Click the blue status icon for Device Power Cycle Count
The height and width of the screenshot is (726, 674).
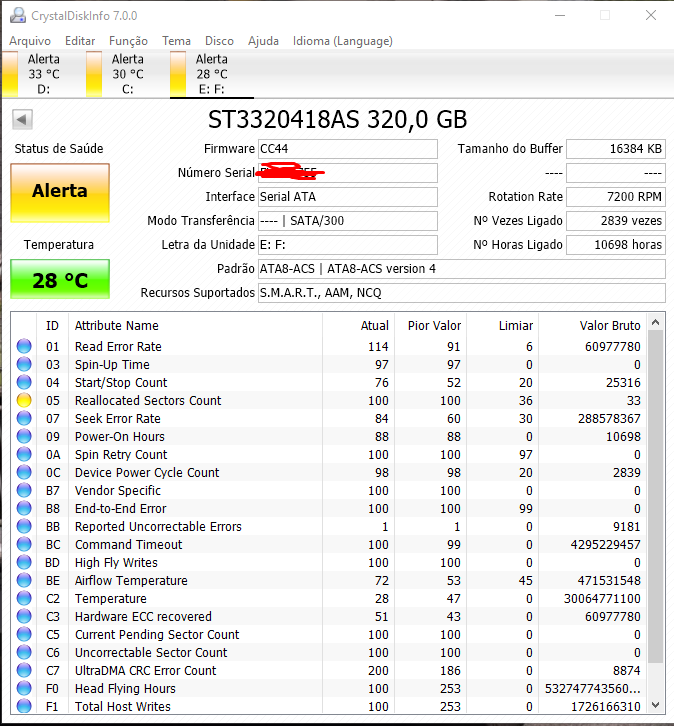[x=24, y=472]
